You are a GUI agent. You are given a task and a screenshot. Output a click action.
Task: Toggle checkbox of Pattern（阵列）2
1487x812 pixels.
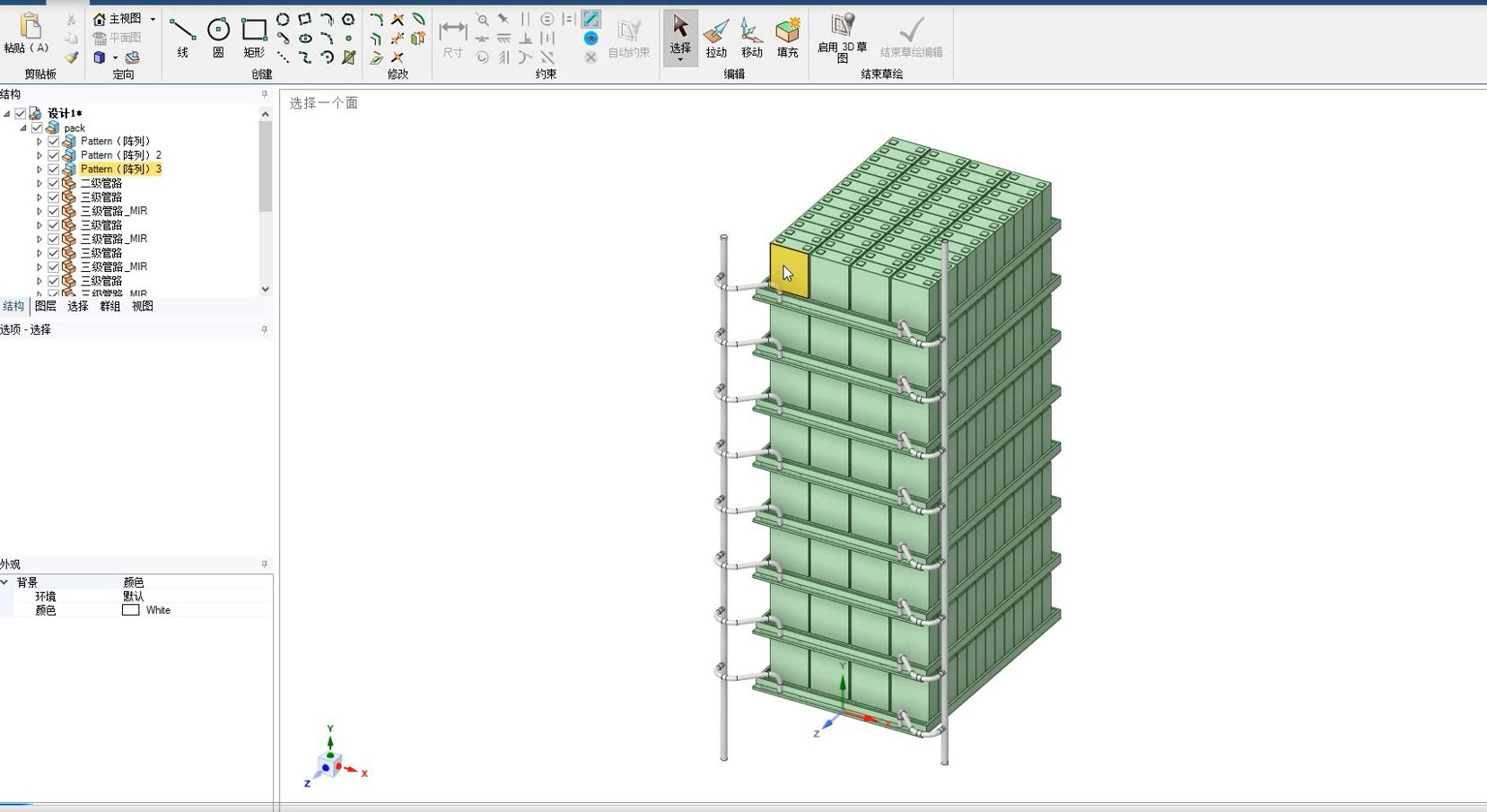[54, 155]
